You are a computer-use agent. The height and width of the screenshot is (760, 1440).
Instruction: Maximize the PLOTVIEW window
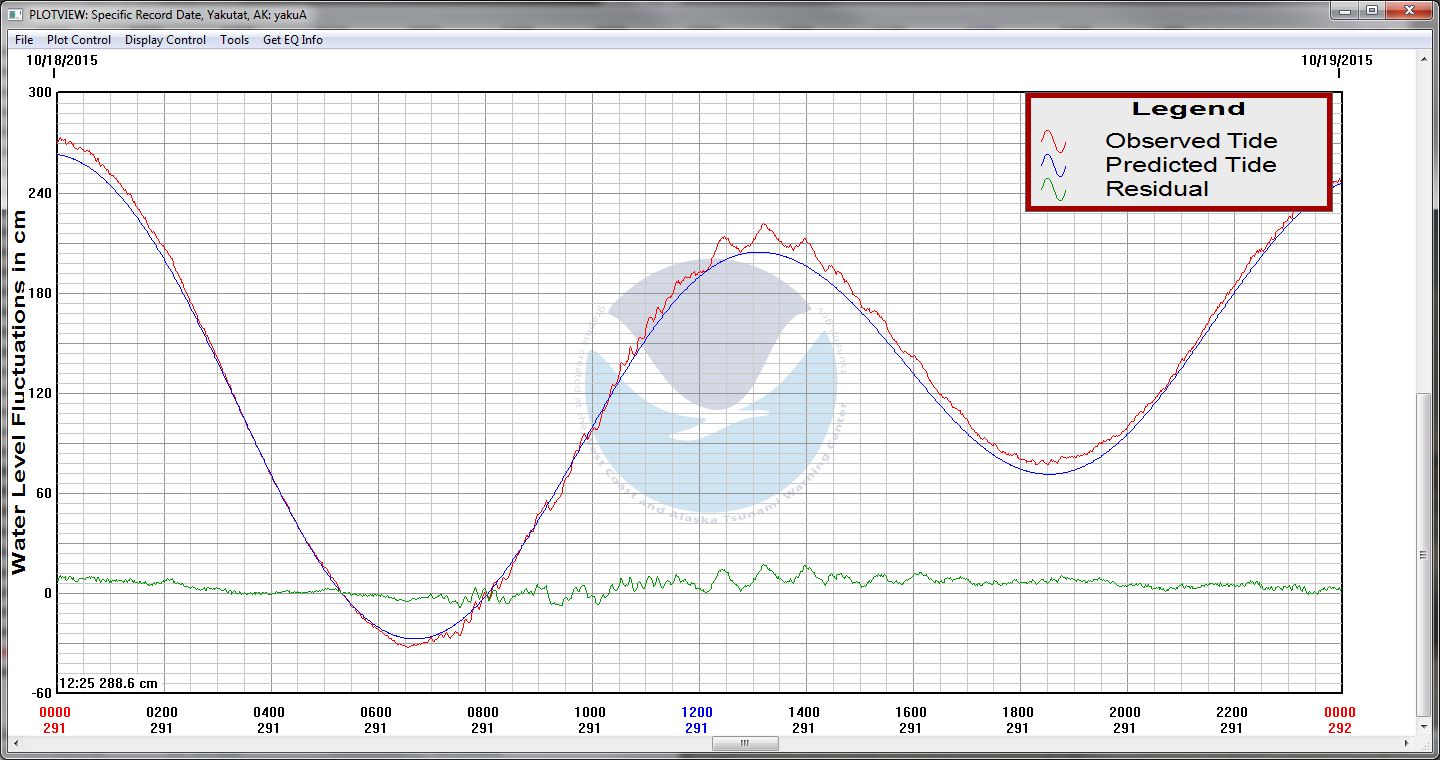tap(1371, 11)
